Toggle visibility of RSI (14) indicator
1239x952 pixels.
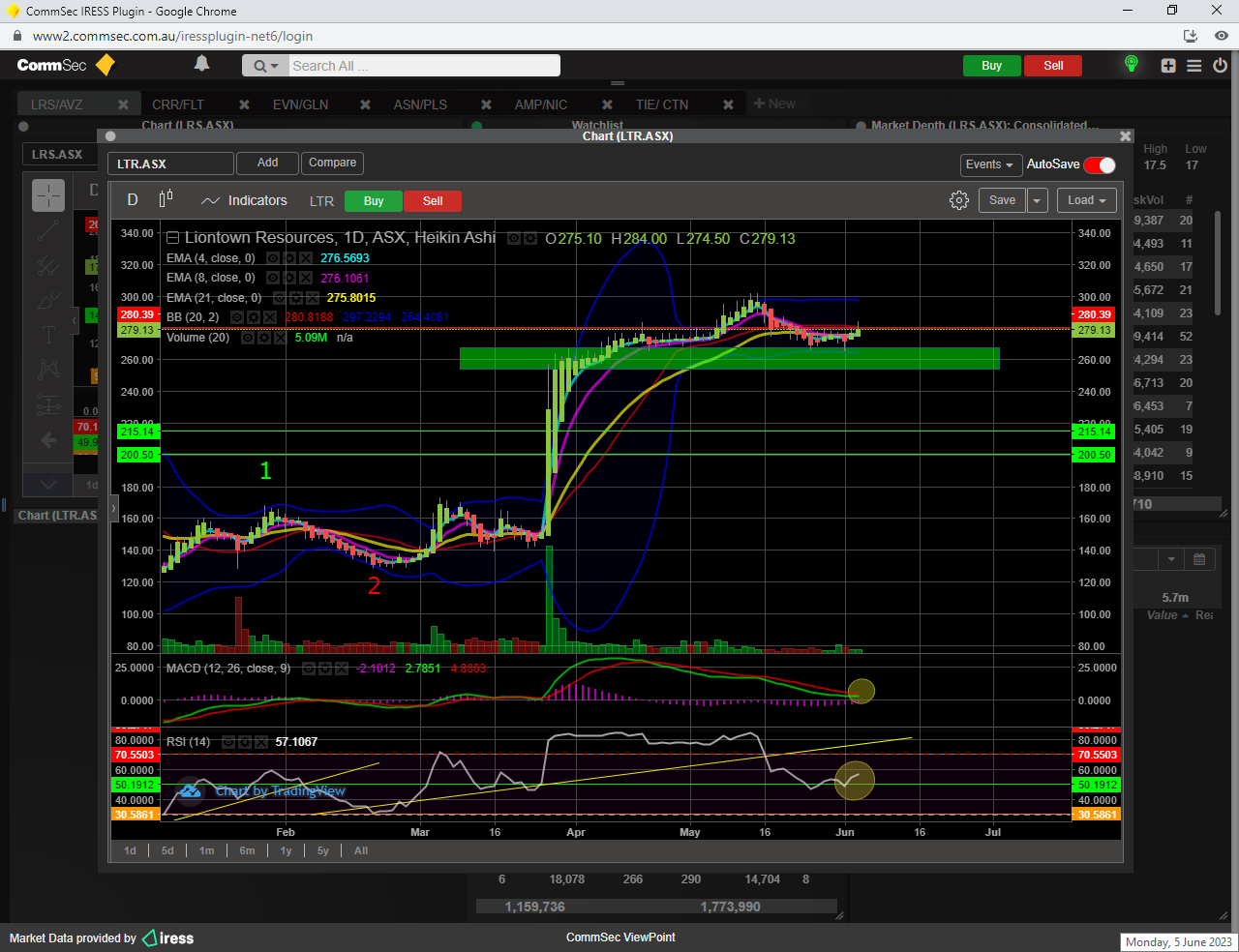[228, 742]
